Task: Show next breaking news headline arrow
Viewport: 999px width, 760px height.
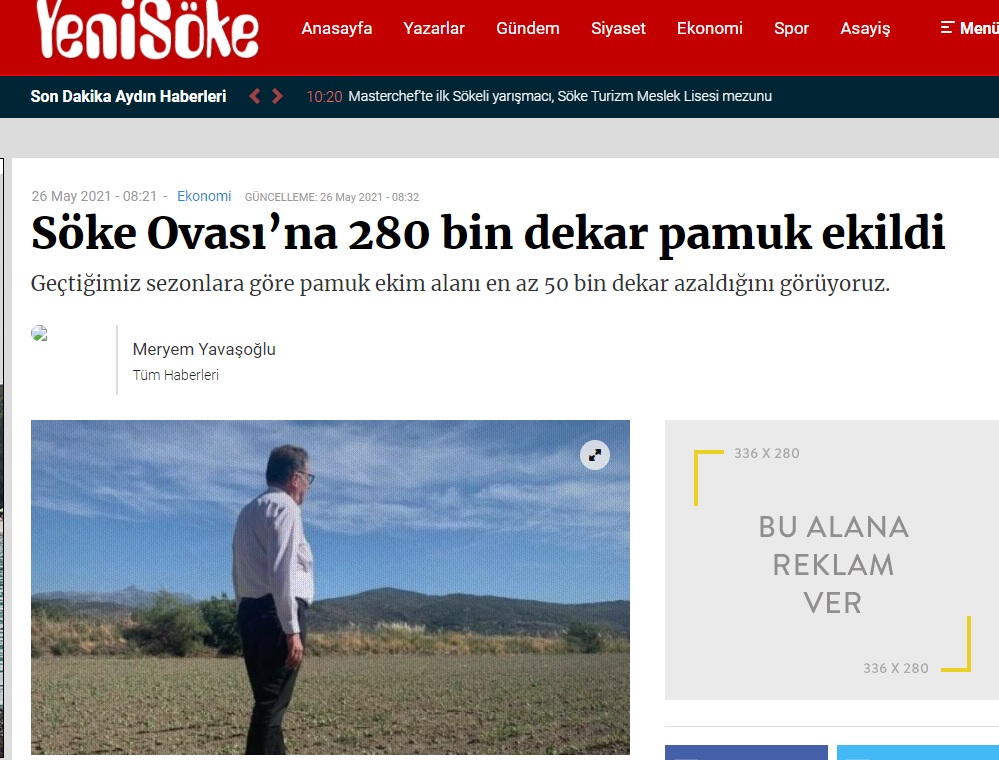Action: pos(277,96)
